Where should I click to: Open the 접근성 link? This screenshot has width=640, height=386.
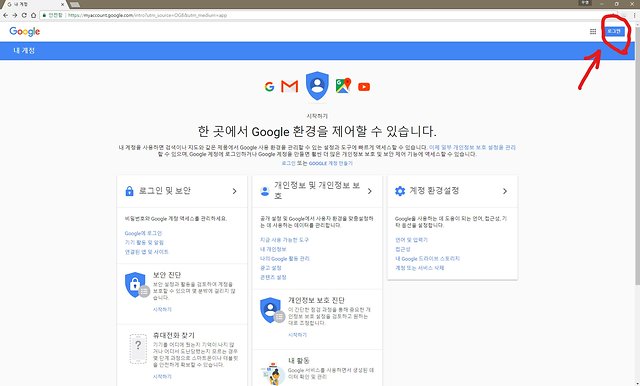coord(402,249)
